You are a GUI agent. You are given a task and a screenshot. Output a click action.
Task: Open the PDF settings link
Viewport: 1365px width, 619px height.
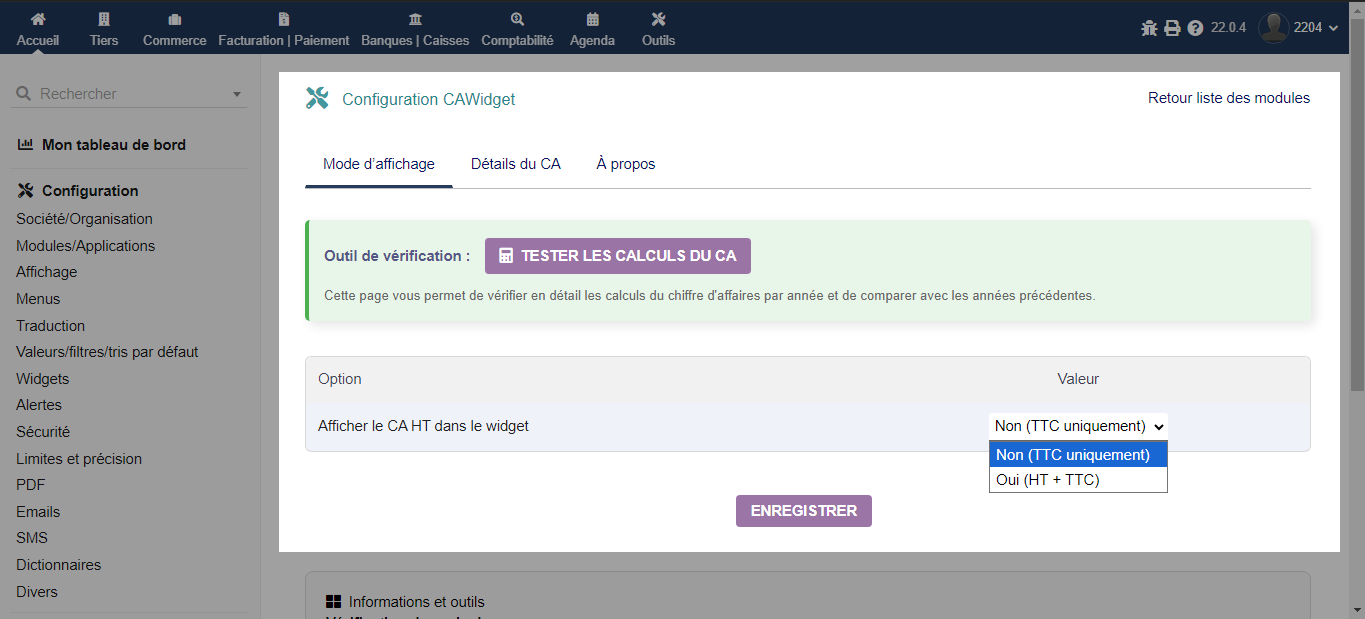(31, 485)
